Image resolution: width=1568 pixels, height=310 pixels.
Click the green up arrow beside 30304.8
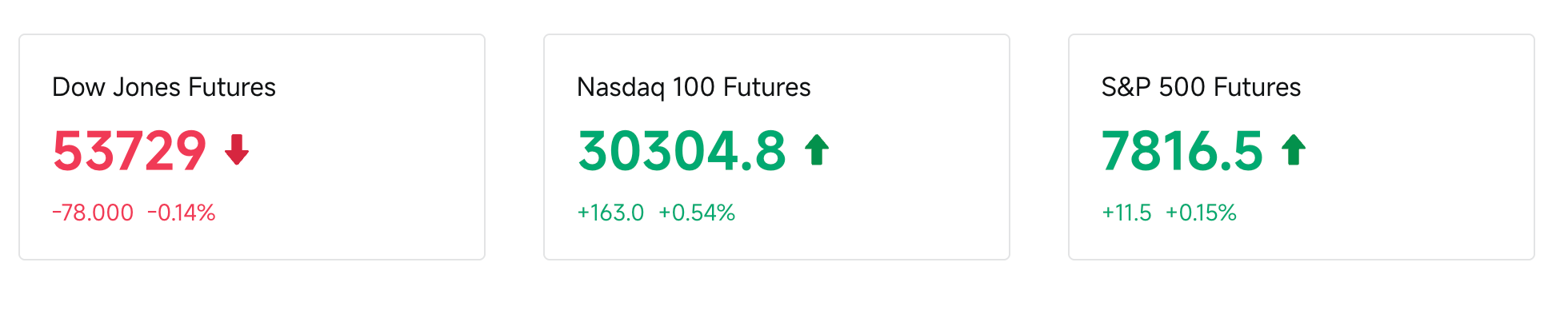(x=817, y=149)
